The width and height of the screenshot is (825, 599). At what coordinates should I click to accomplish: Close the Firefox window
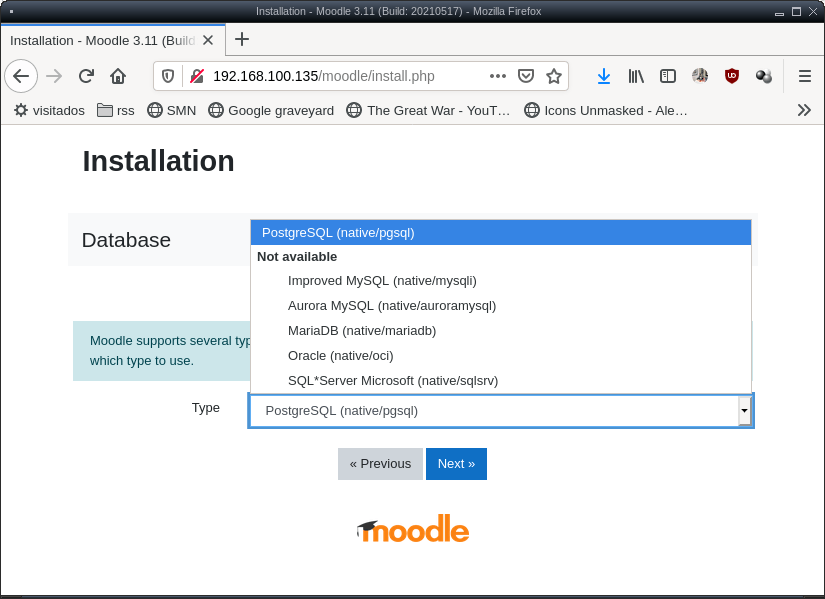[813, 12]
